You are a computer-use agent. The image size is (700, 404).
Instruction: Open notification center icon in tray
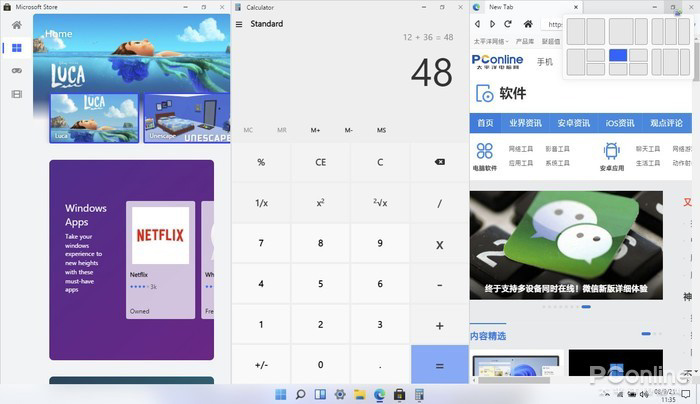coord(686,394)
